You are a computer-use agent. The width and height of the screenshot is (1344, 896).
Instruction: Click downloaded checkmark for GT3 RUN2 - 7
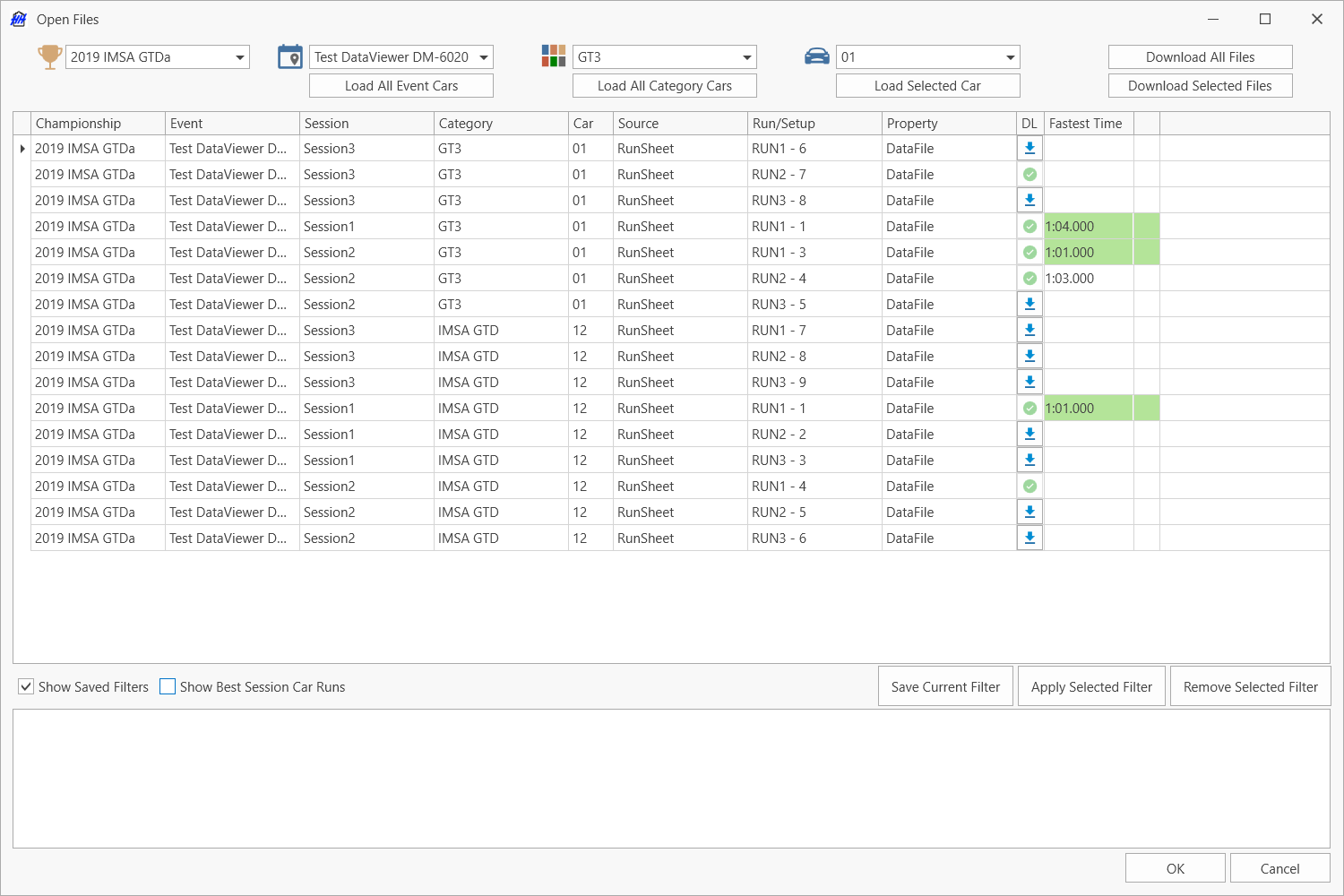coord(1030,174)
